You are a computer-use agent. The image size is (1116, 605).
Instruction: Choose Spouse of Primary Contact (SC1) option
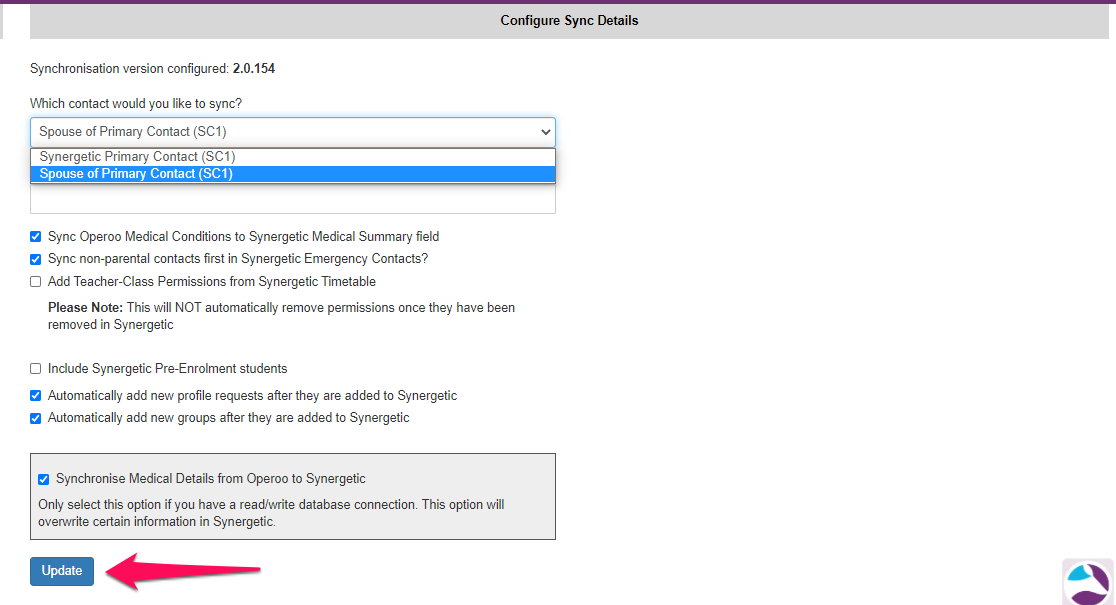click(293, 174)
